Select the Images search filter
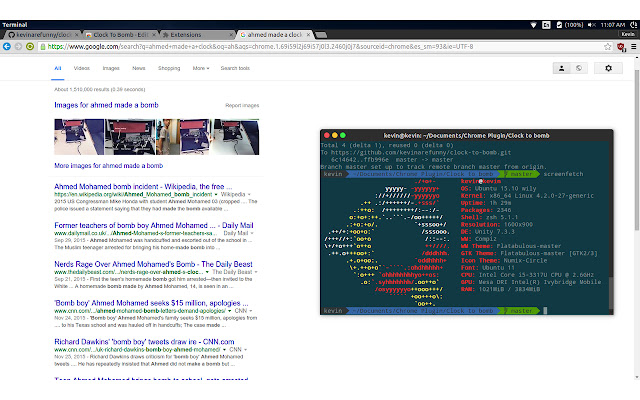The image size is (640, 400). (x=111, y=68)
